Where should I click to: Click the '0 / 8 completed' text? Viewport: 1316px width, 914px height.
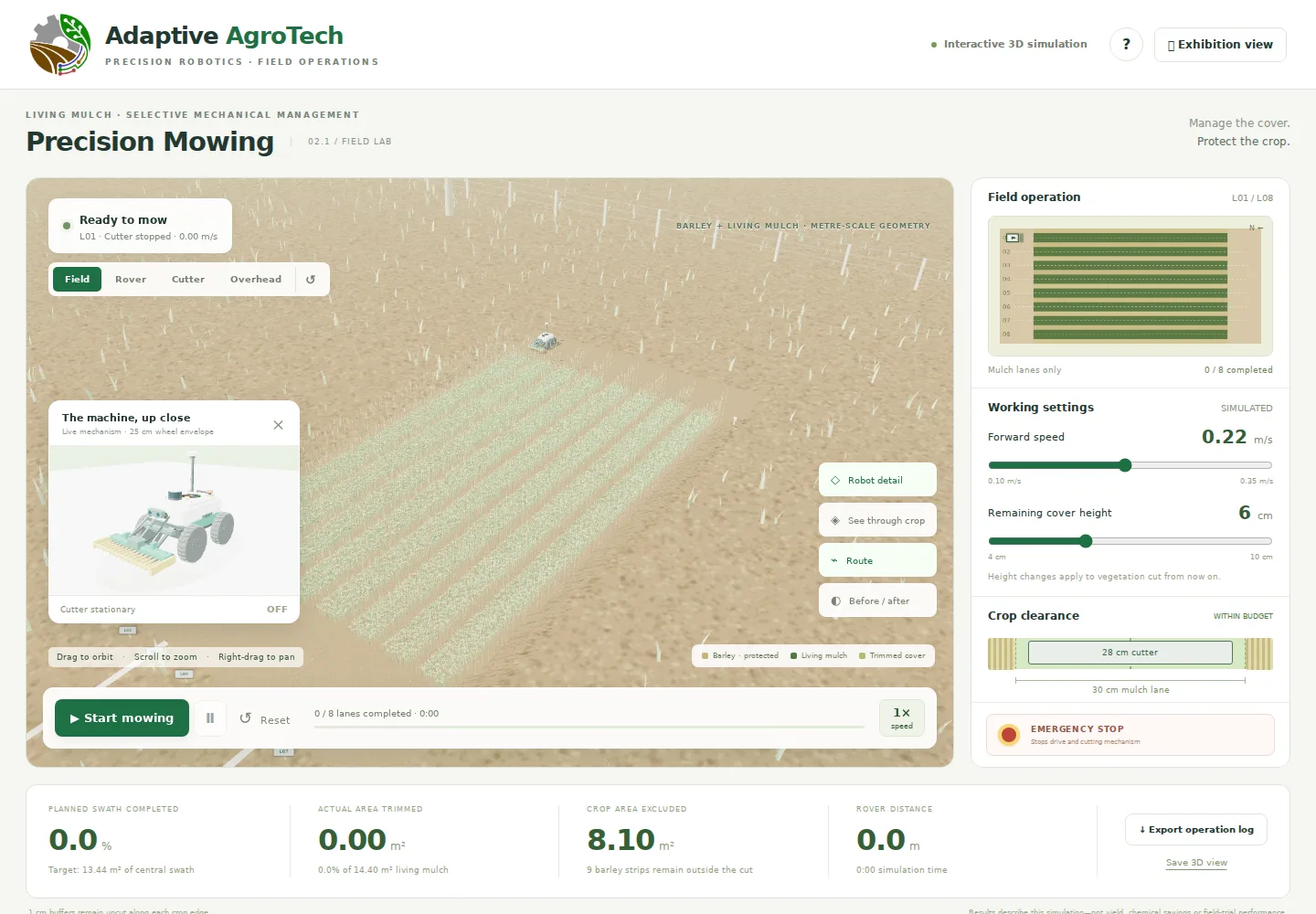(1238, 370)
